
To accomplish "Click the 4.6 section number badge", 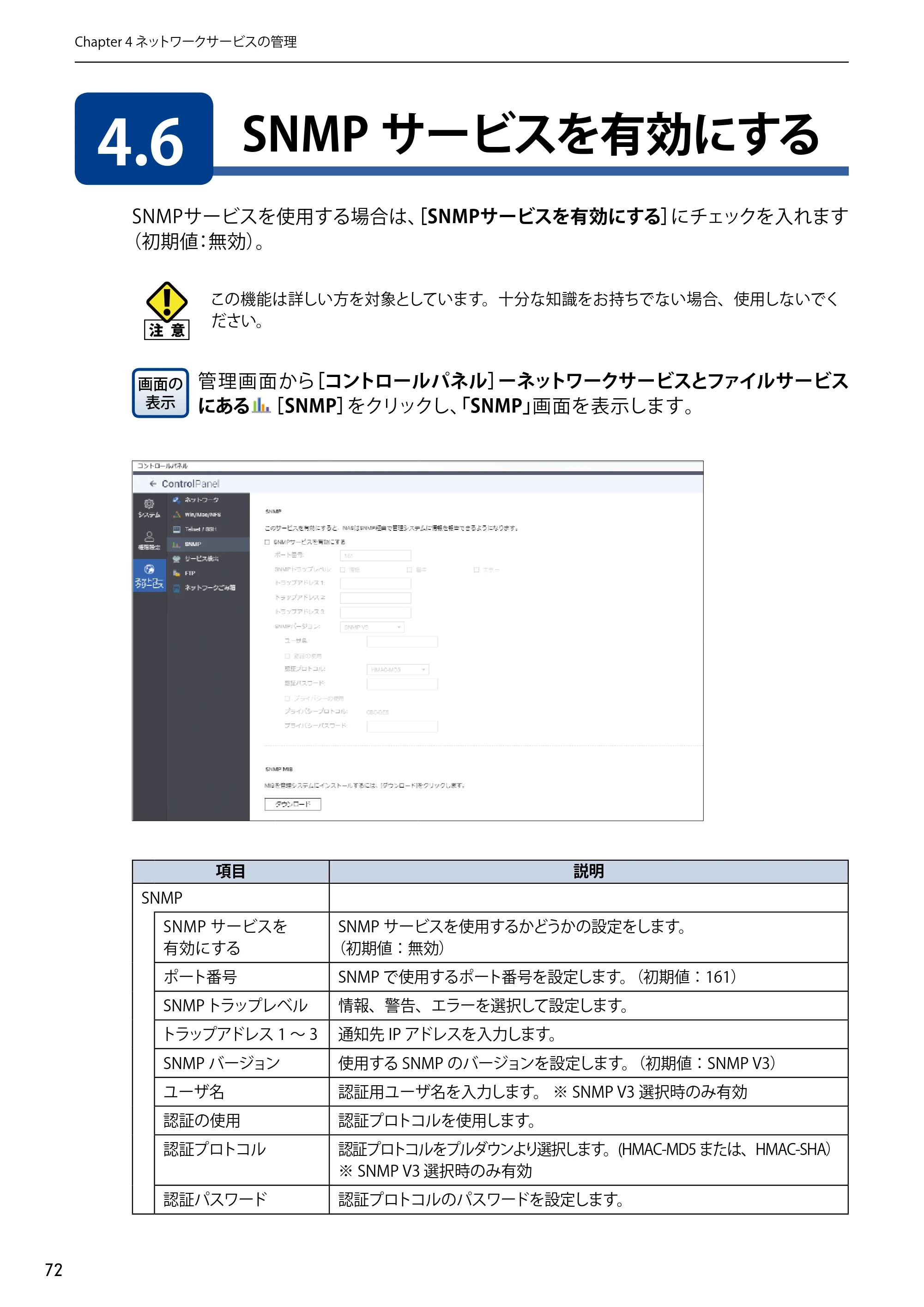I will pos(144,139).
